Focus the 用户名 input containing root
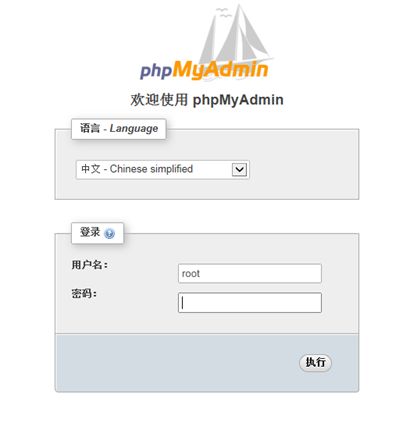Screen dimensions: 403x426 (250, 274)
